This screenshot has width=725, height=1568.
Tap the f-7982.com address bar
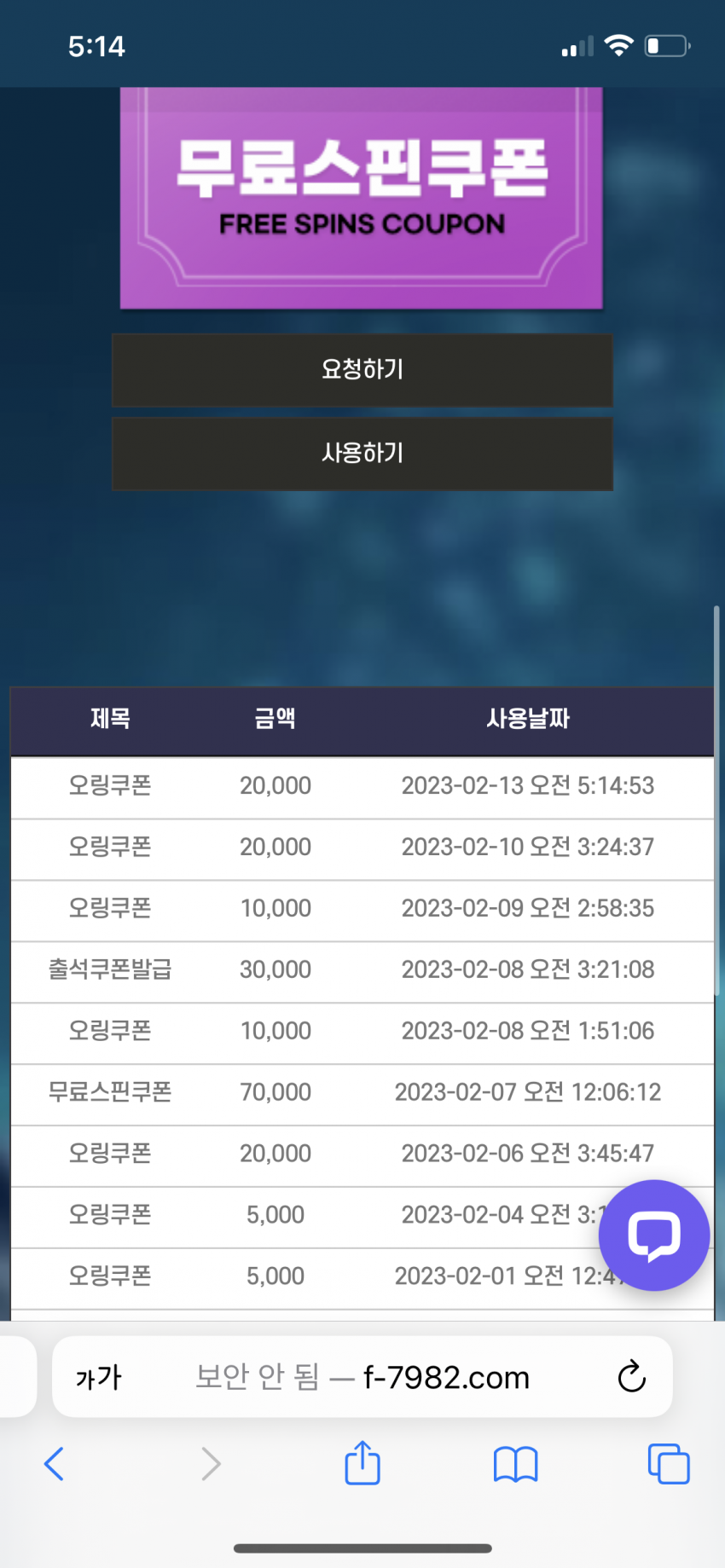[362, 1377]
